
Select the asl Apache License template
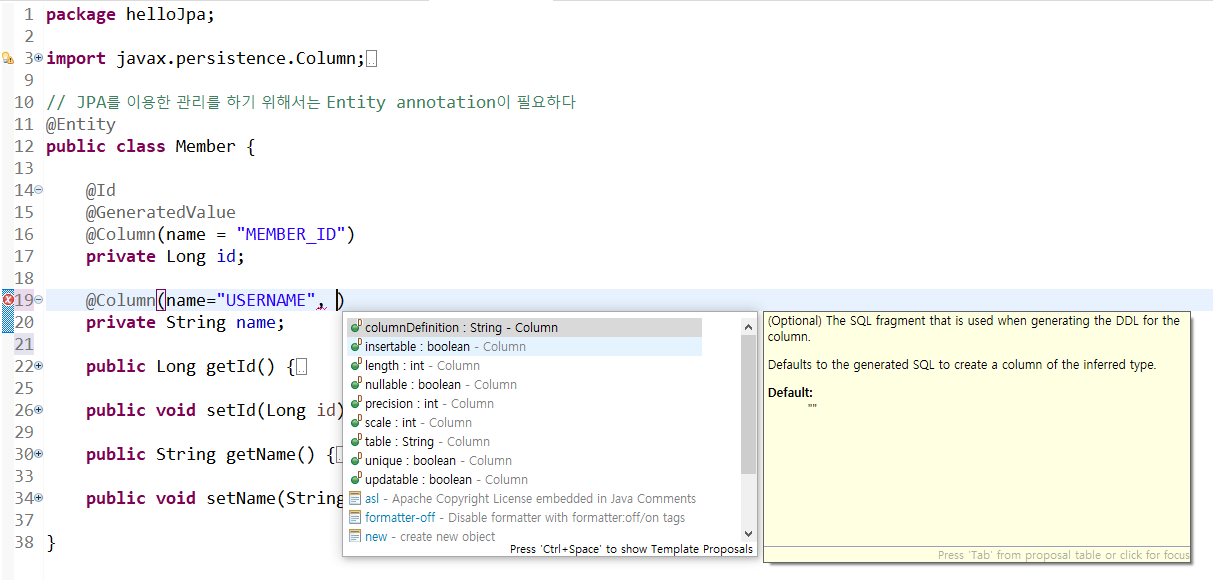525,499
